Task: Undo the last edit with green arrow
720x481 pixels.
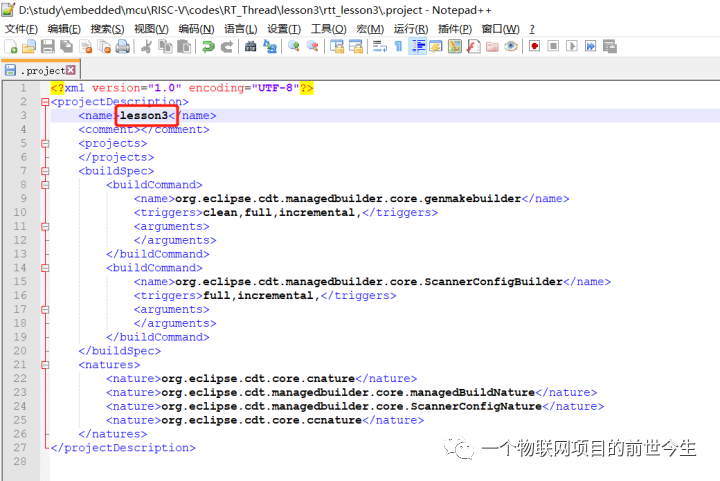Action: click(208, 46)
